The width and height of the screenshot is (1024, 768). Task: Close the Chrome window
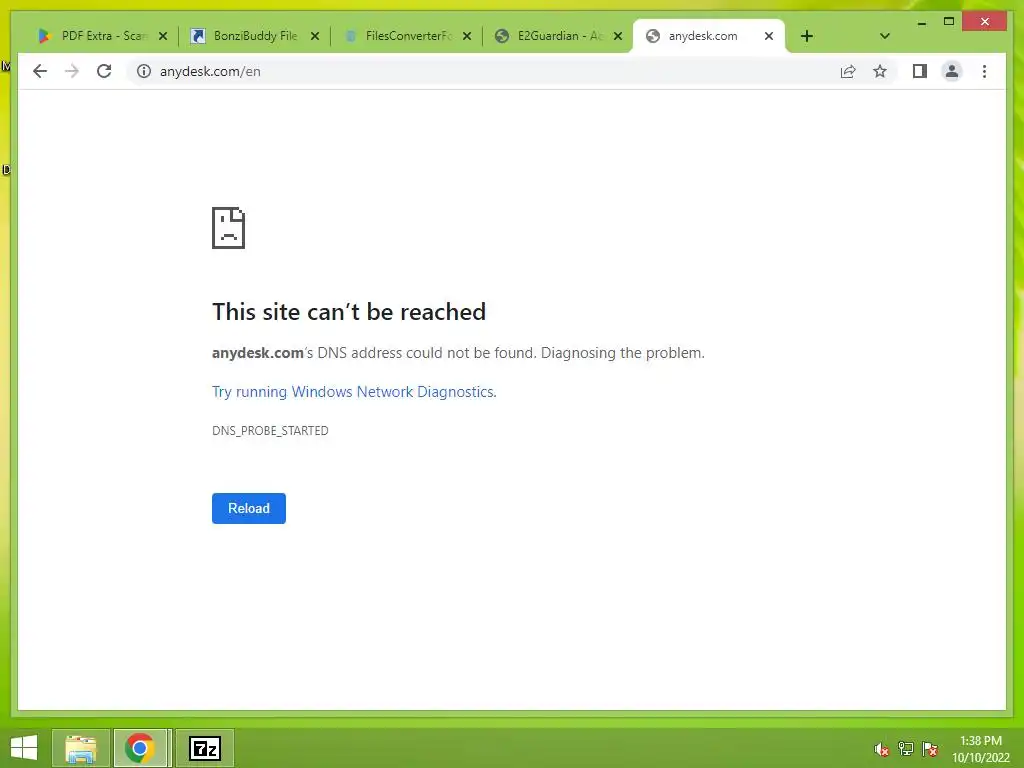point(984,22)
